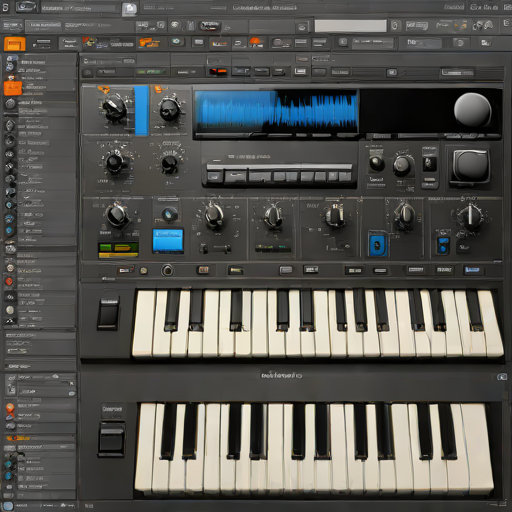Click the second knob left of the waveform display

pos(170,109)
